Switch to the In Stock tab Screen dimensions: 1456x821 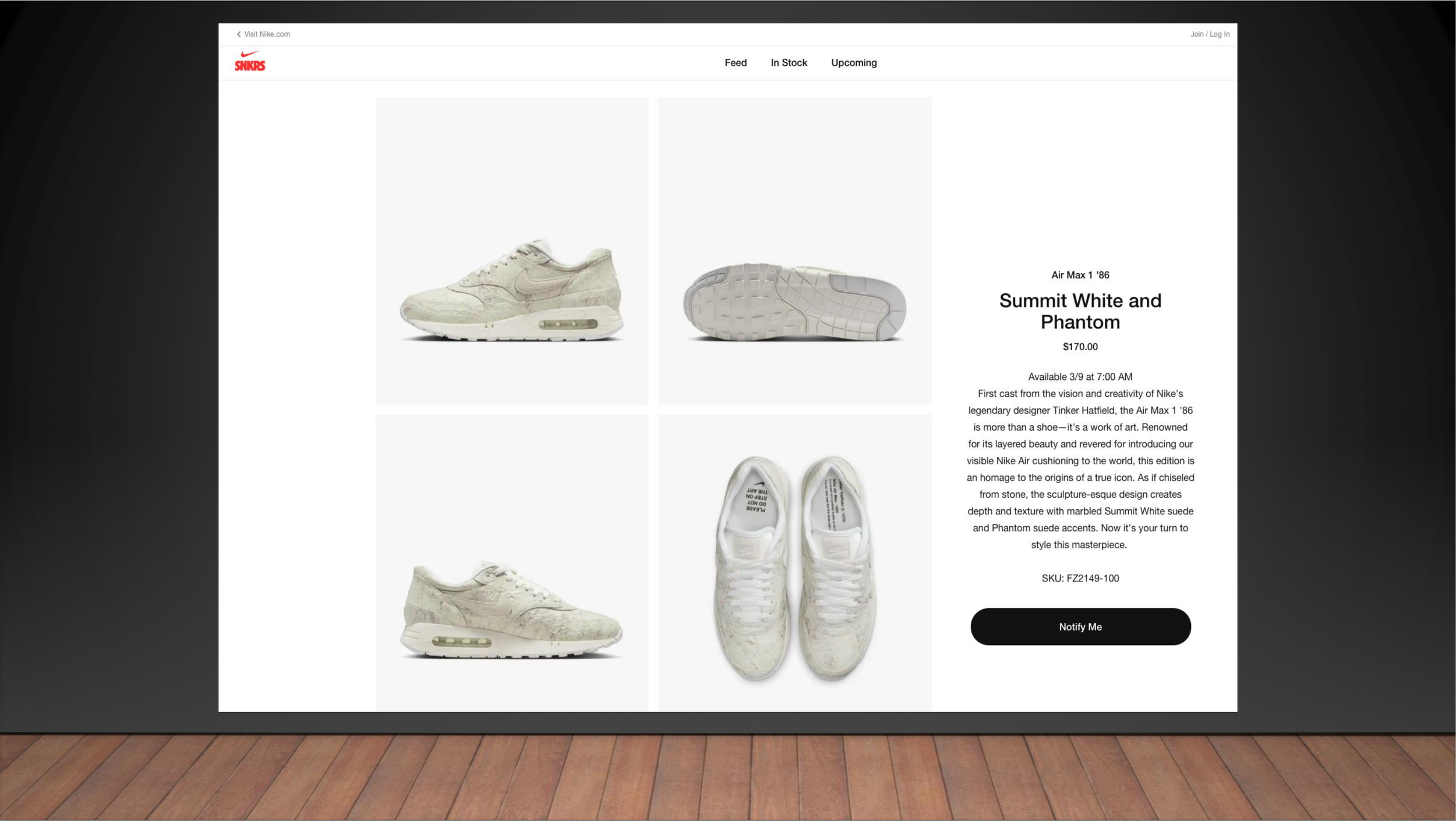coord(789,63)
